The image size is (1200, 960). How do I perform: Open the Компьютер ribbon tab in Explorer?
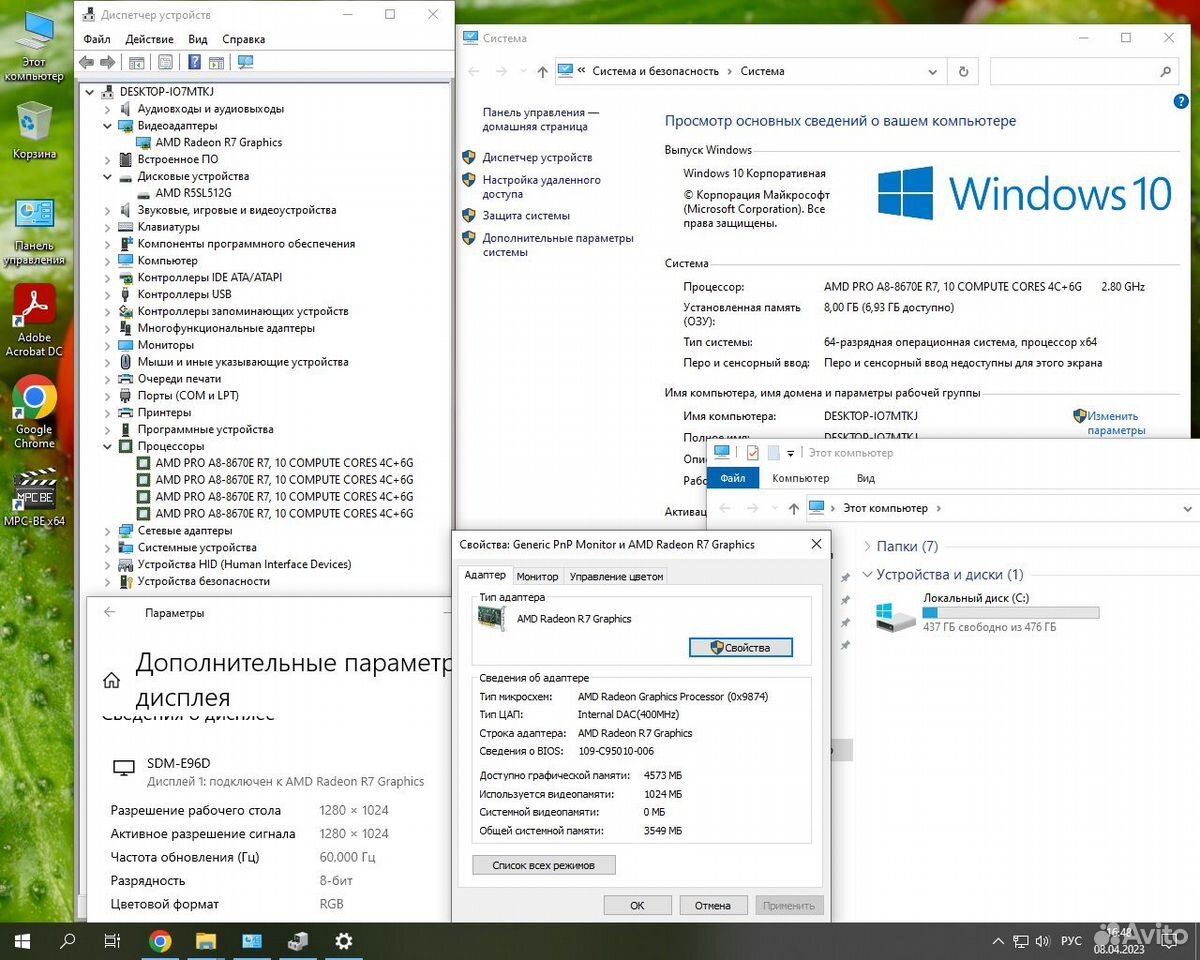tap(801, 478)
